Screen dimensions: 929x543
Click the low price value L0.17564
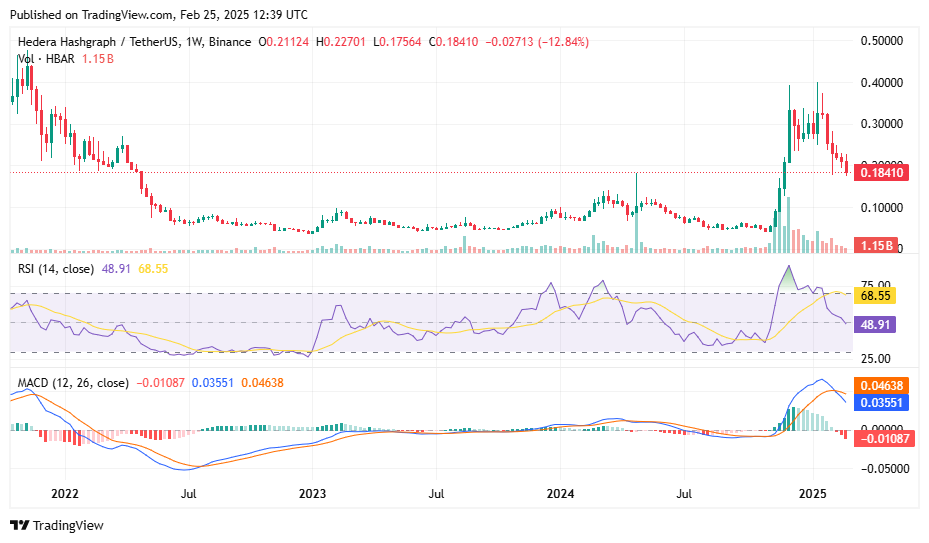click(397, 42)
